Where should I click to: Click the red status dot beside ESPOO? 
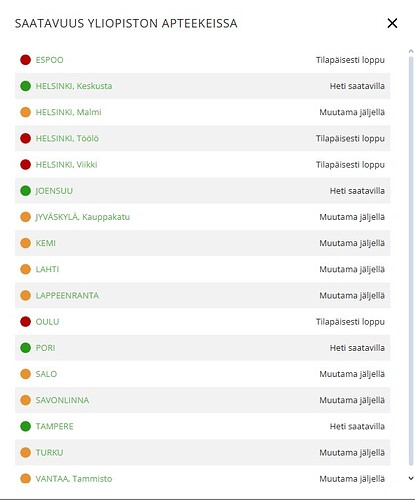(x=26, y=60)
